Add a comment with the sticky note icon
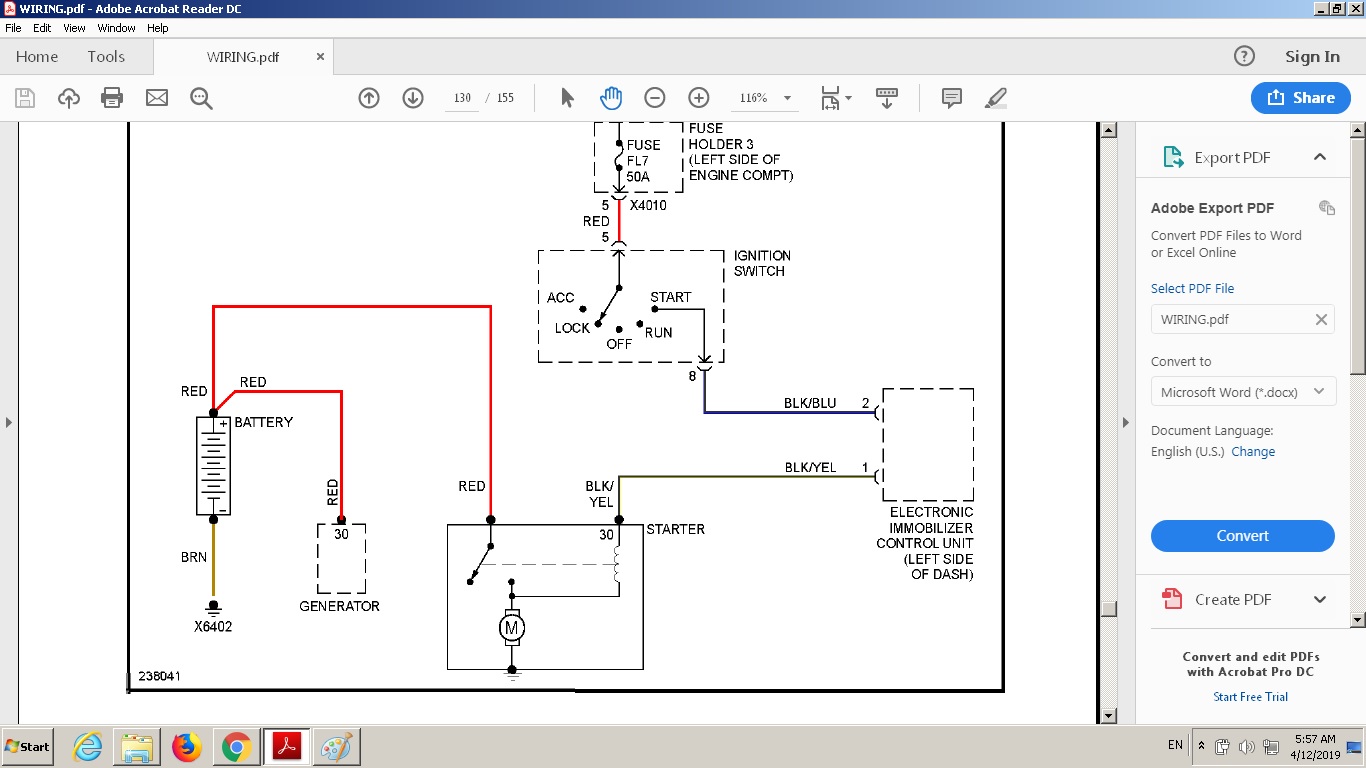 coord(951,98)
